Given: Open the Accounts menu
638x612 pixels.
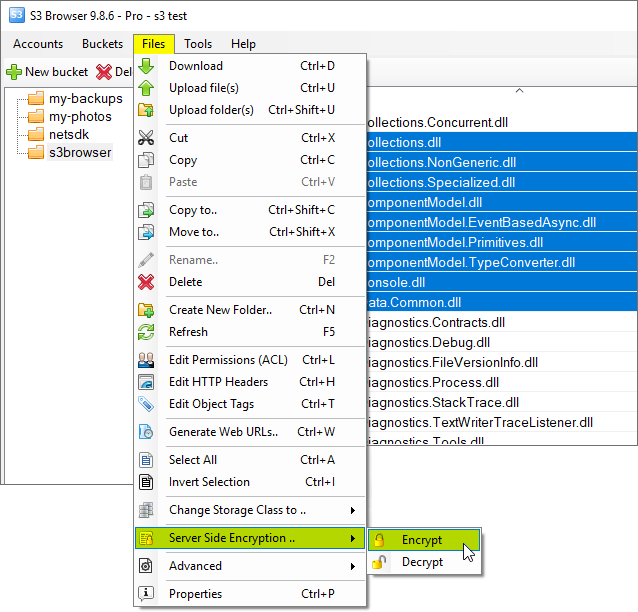Looking at the screenshot, I should tap(38, 44).
